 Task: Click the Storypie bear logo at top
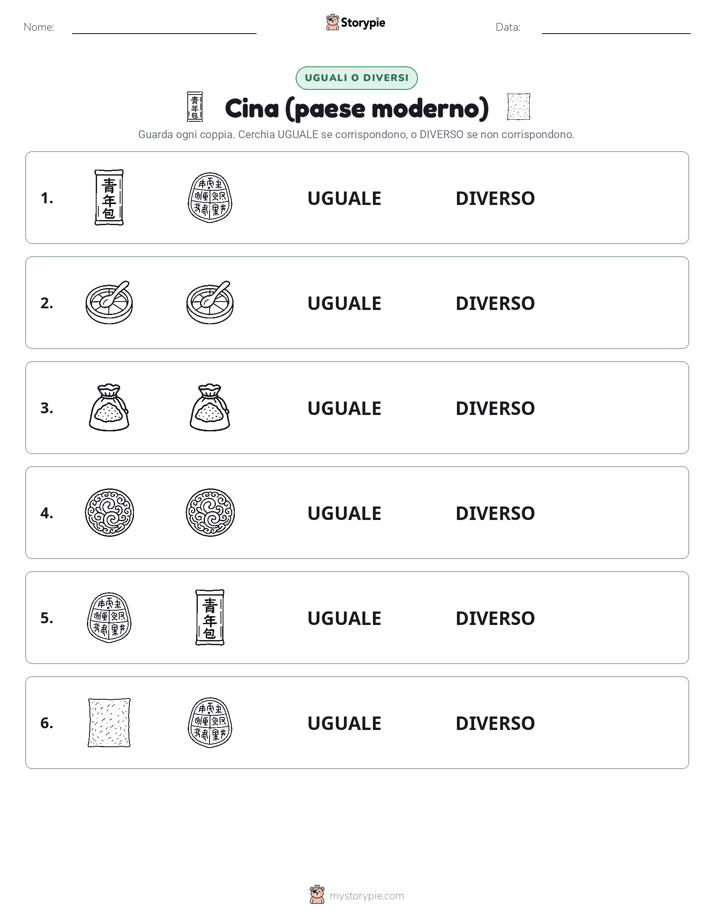[332, 22]
